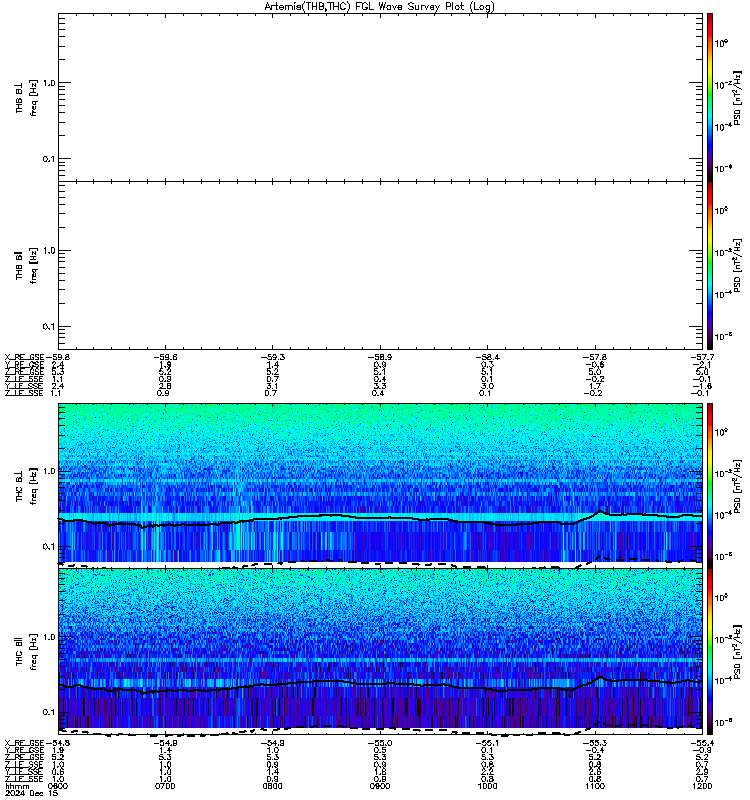Click the X_RE_GSE value -58.4
Image resolution: width=750 pixels, height=800 pixels.
coord(487,357)
